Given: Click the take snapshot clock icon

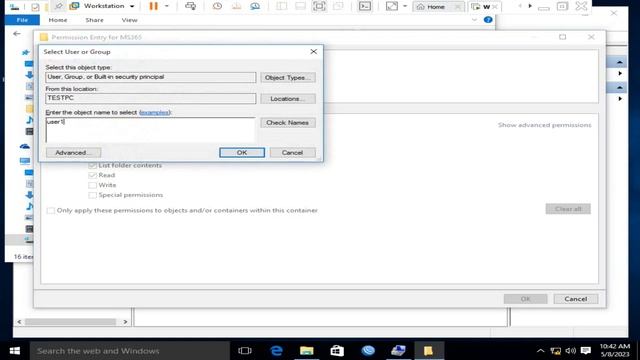Looking at the screenshot, I should [217, 6].
